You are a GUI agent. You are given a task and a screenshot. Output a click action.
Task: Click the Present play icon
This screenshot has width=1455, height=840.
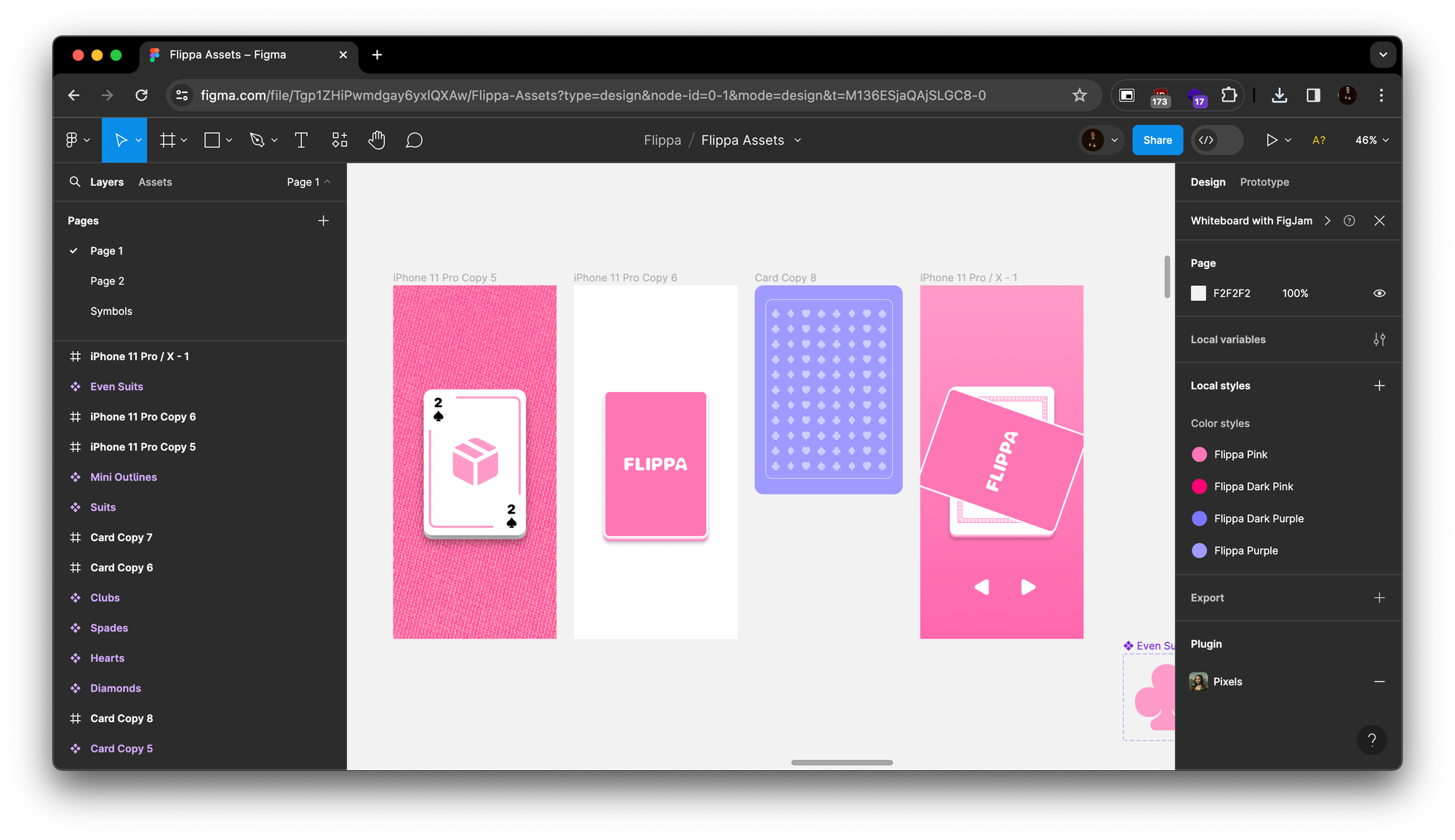(1271, 140)
